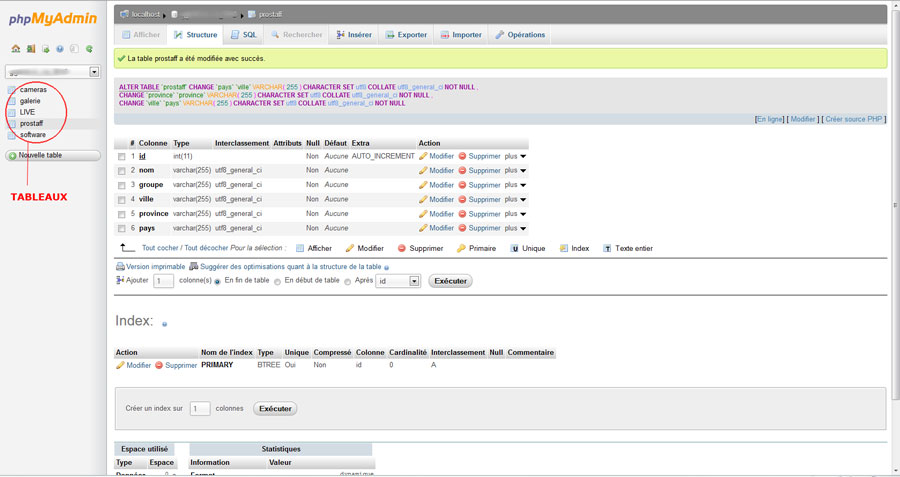
Task: Check the checkbox for the groupe column
Action: [x=121, y=185]
